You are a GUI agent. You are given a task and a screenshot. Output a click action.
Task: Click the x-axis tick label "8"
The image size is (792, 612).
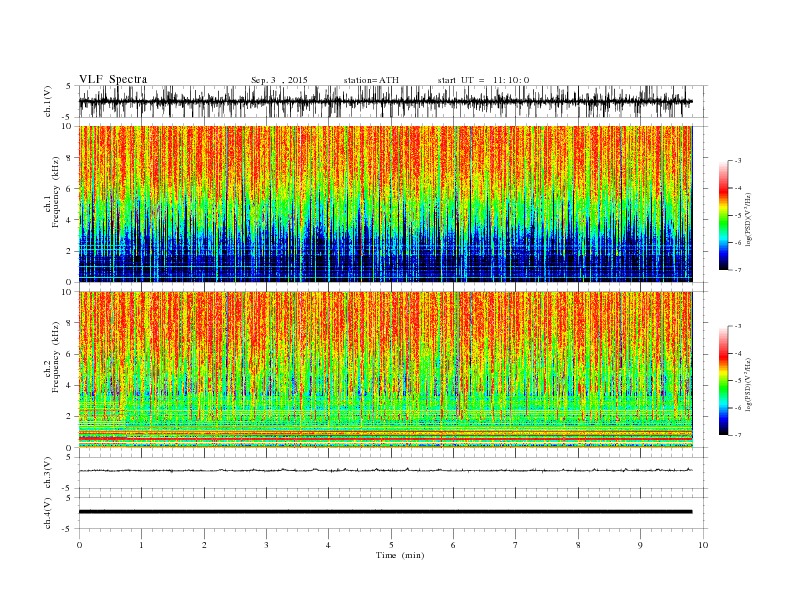pos(578,545)
